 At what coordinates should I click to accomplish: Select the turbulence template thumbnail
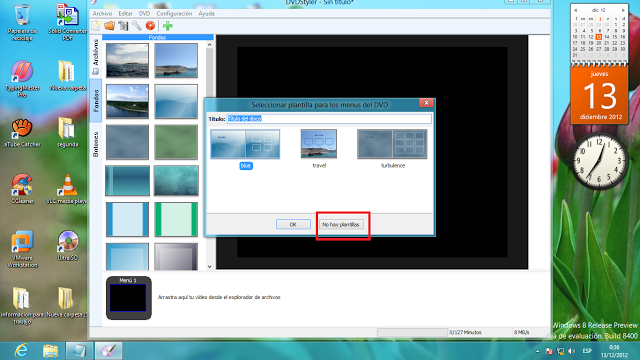[x=392, y=144]
